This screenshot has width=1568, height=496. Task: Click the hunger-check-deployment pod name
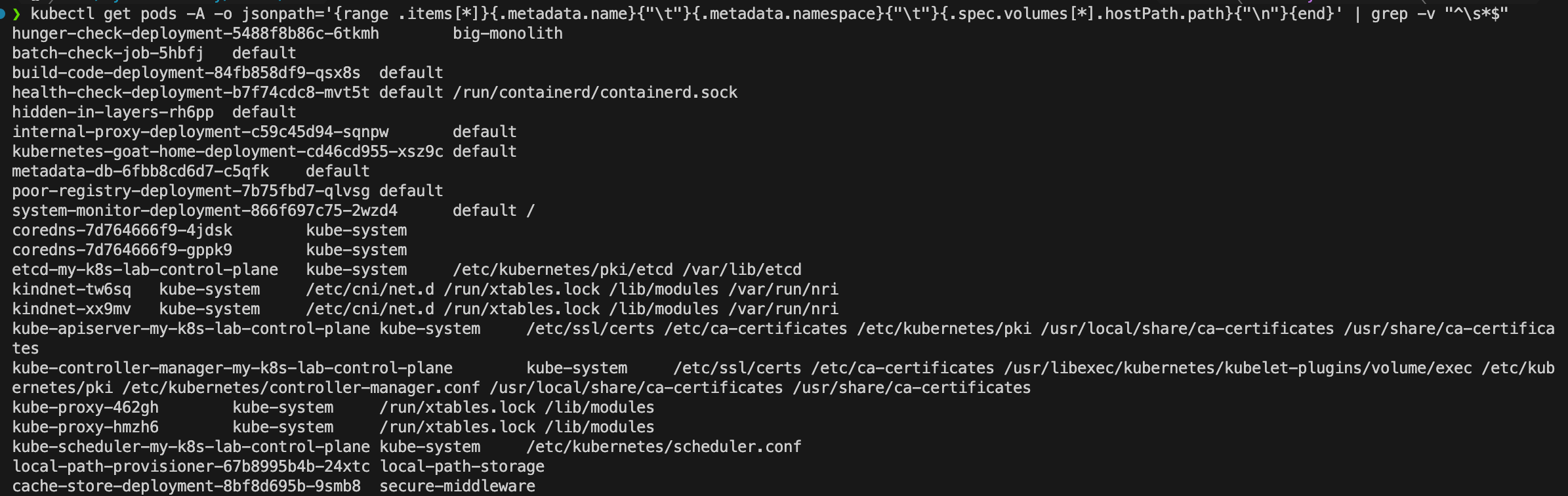(x=196, y=33)
